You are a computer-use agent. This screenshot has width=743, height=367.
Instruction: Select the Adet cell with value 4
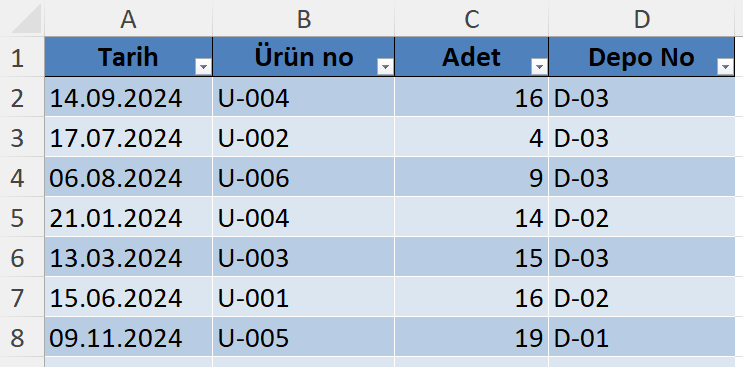[x=471, y=137]
